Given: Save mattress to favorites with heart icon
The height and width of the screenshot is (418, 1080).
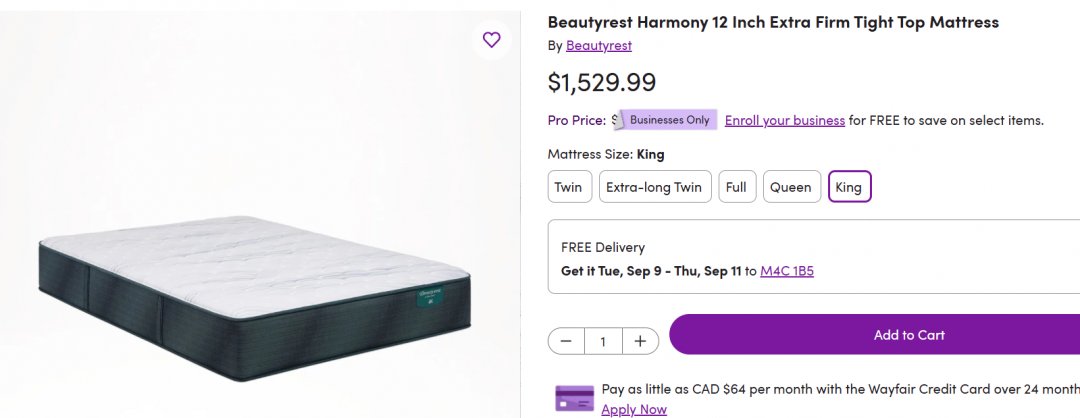Looking at the screenshot, I should pyautogui.click(x=491, y=40).
